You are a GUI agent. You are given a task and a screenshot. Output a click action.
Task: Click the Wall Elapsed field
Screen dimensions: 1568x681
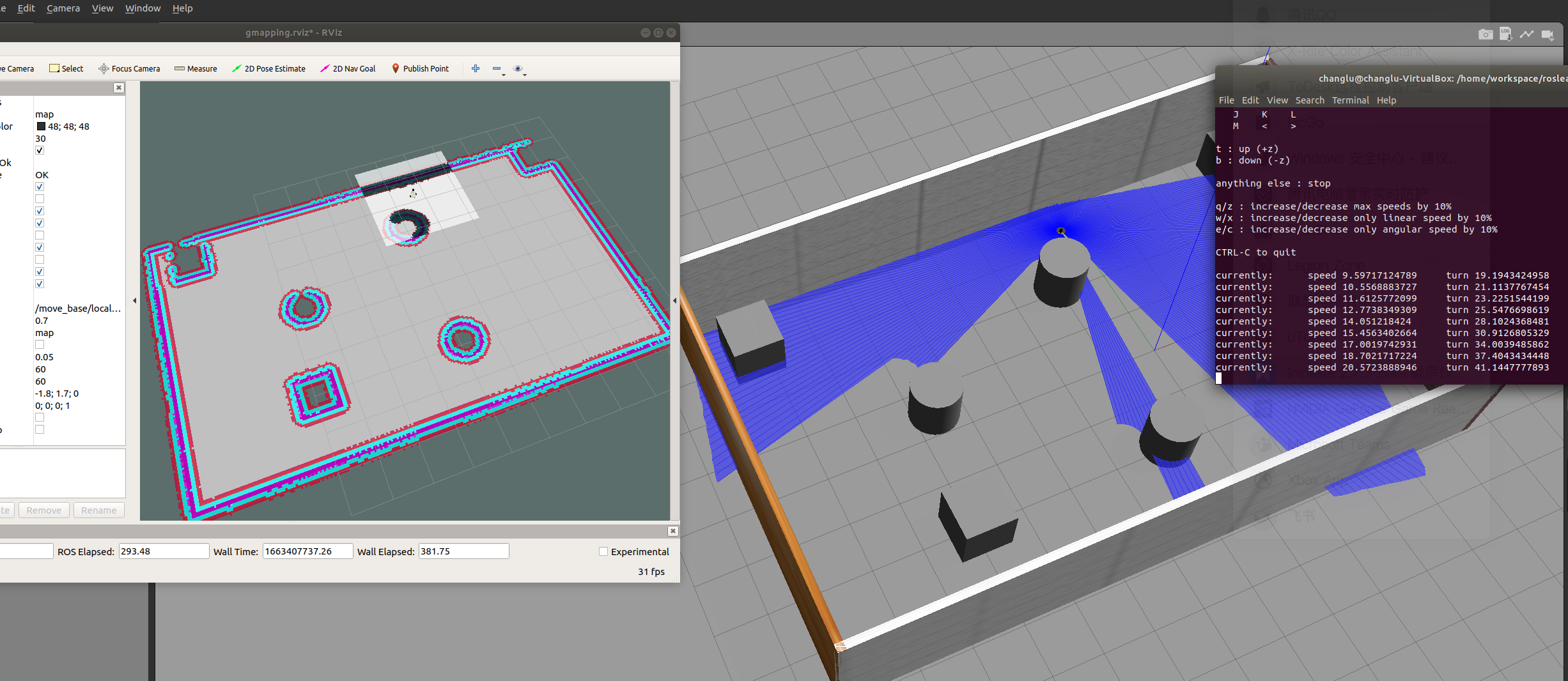[463, 551]
